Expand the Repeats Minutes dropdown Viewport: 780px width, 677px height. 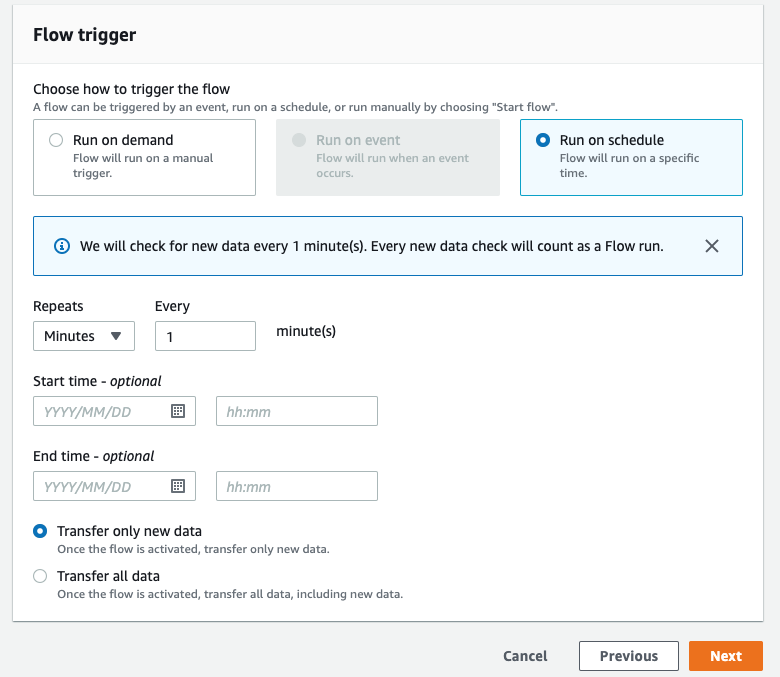click(x=84, y=336)
